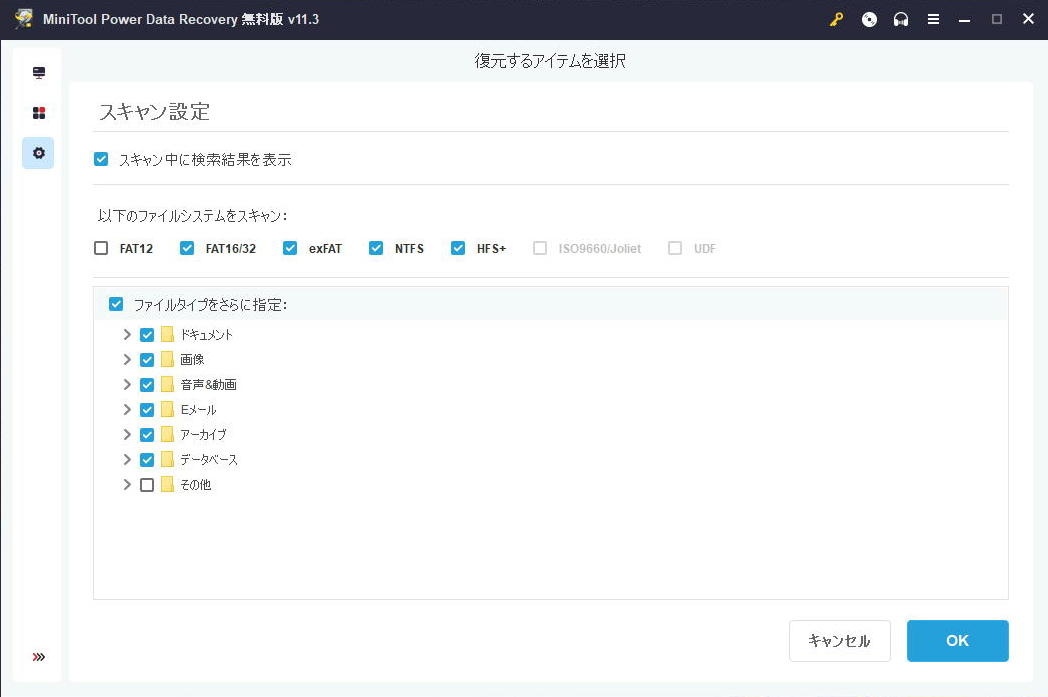Open the hamburger menu
1048x697 pixels.
click(x=933, y=19)
